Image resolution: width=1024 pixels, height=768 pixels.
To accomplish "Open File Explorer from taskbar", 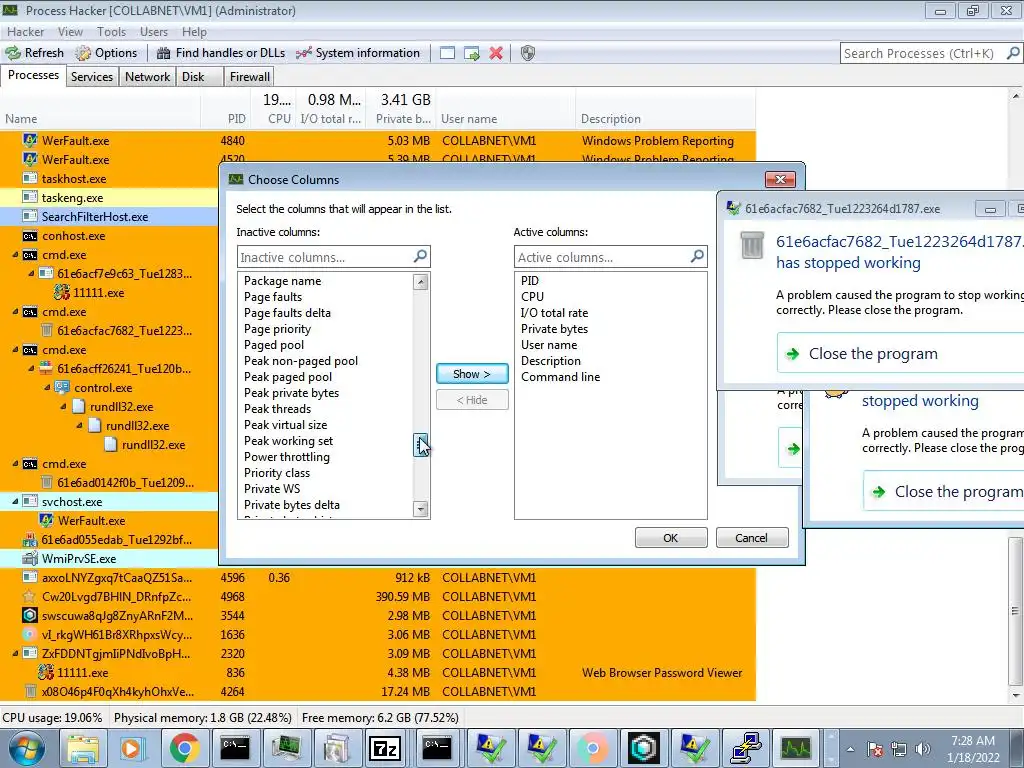I will pos(83,748).
